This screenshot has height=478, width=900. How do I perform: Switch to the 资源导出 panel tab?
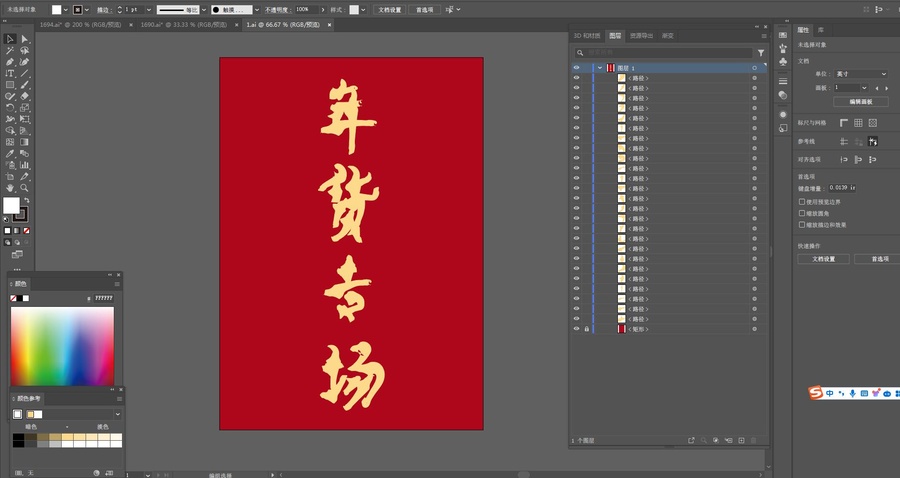tap(641, 36)
